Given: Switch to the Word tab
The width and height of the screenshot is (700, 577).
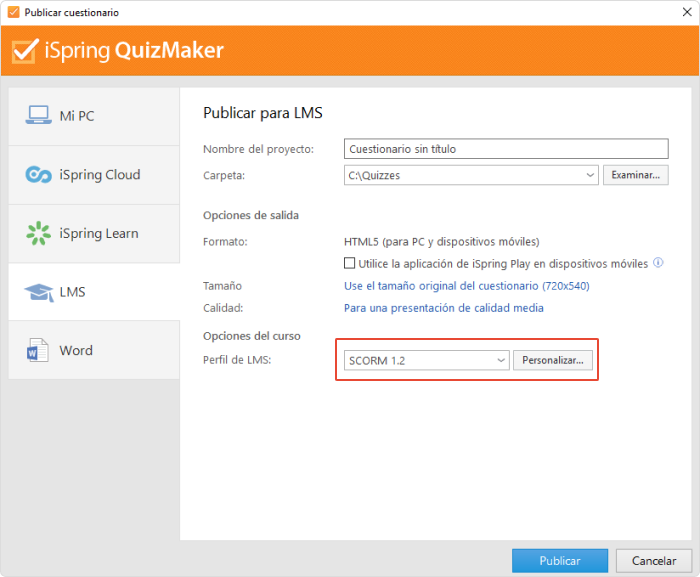Looking at the screenshot, I should [x=94, y=350].
